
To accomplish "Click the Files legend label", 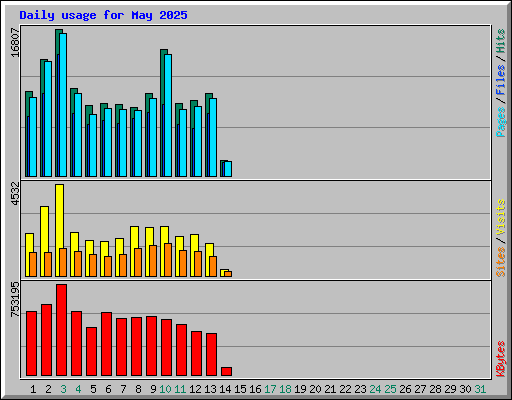I will 501,80.
